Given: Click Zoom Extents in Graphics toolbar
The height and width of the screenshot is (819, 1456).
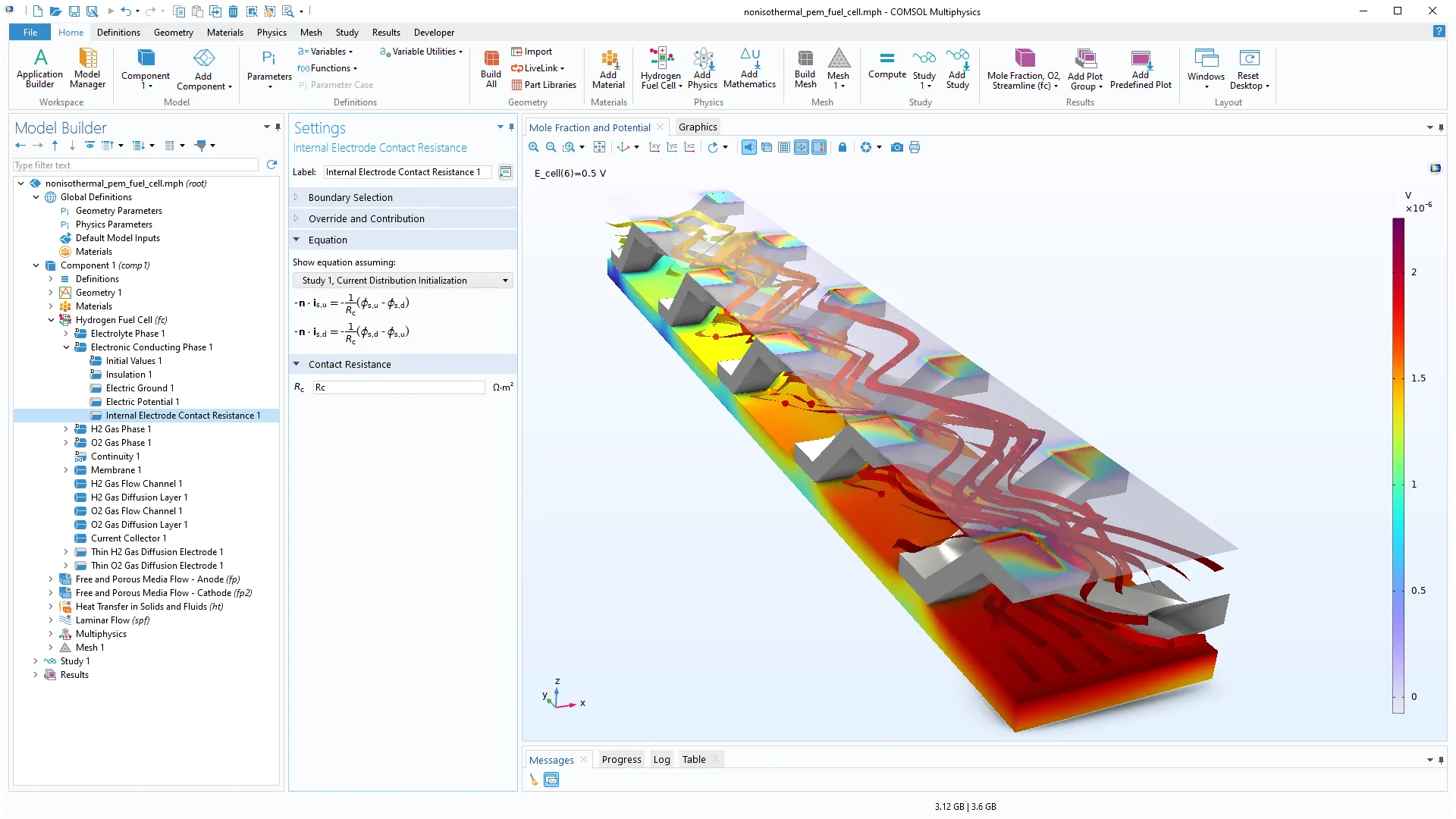Looking at the screenshot, I should tap(599, 147).
